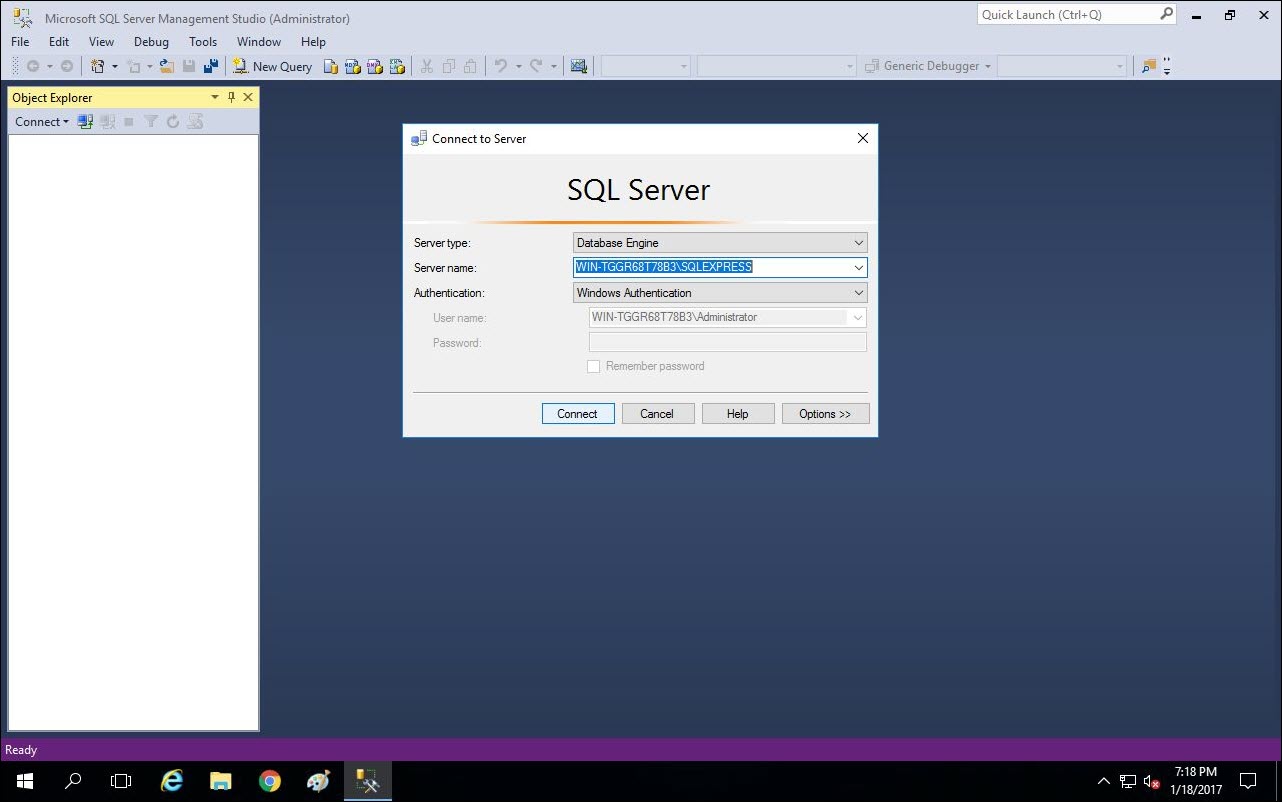Click the Connect Object Explorer icon
The image size is (1282, 802).
85,122
